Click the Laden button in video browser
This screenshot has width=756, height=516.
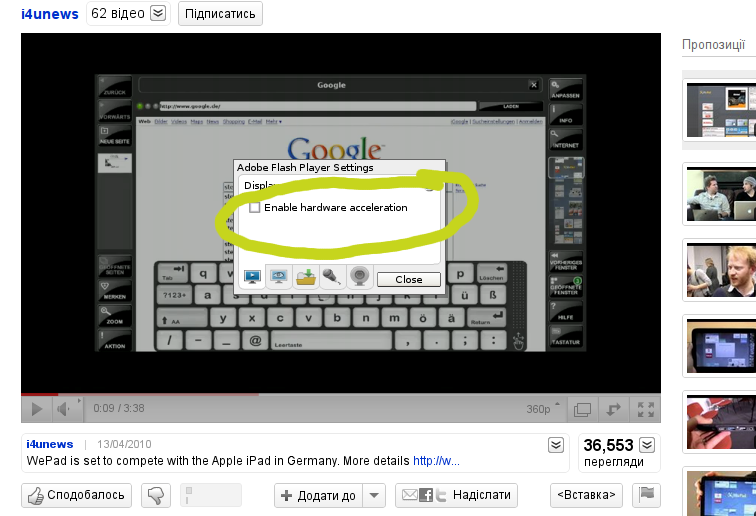tap(511, 106)
